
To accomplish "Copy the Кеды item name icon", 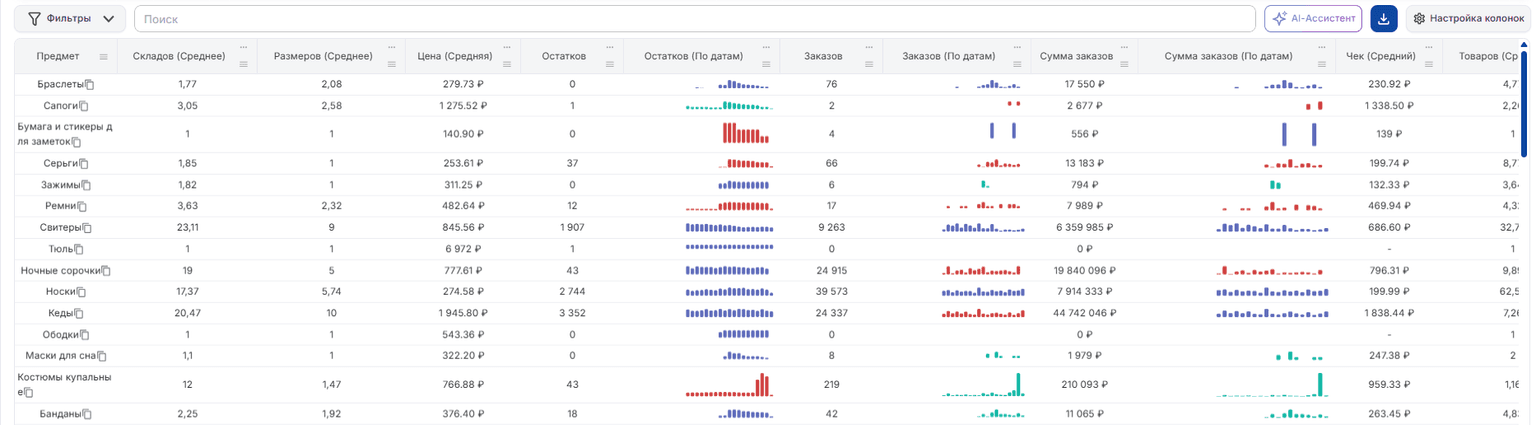I will pos(82,314).
